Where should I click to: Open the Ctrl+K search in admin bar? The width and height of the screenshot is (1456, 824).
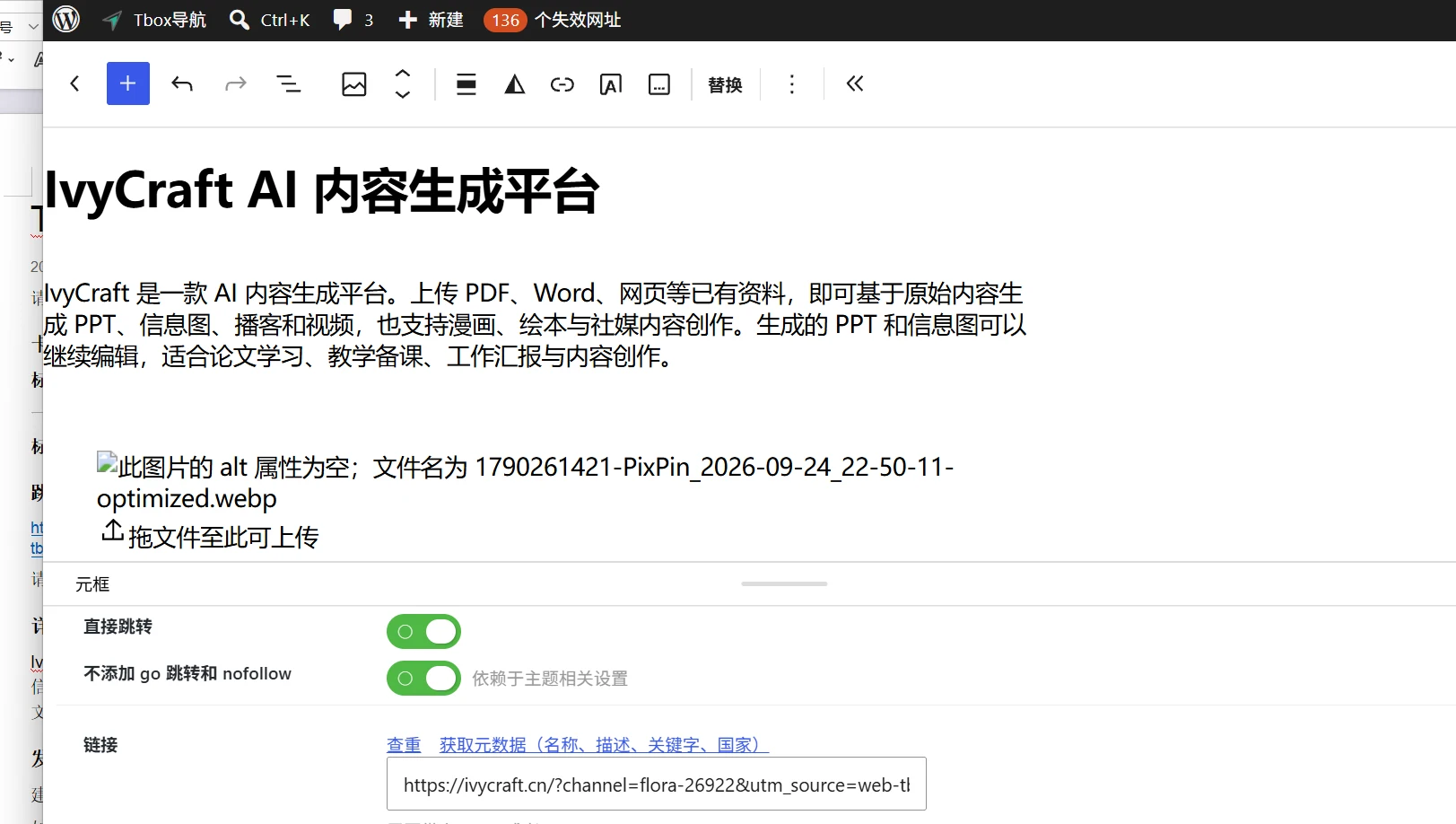pyautogui.click(x=270, y=20)
